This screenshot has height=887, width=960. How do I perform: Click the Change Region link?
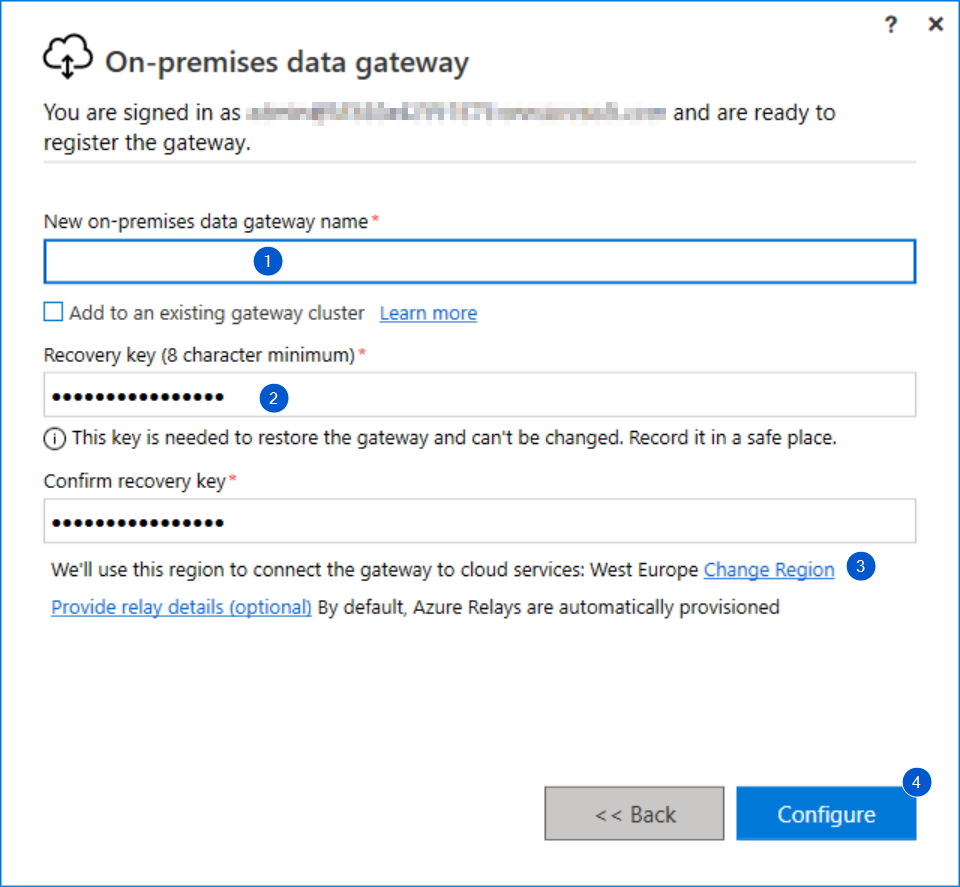(x=769, y=570)
